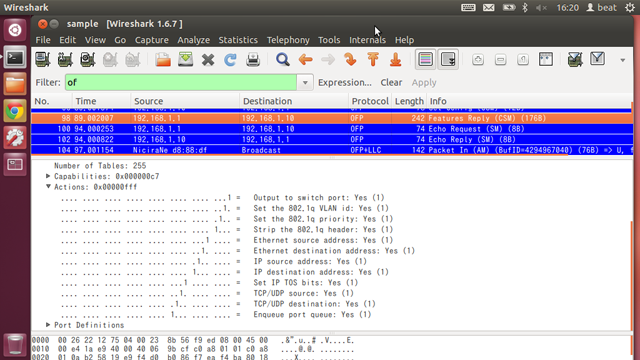Open the Telephony menu
This screenshot has width=640, height=360.
click(x=288, y=40)
